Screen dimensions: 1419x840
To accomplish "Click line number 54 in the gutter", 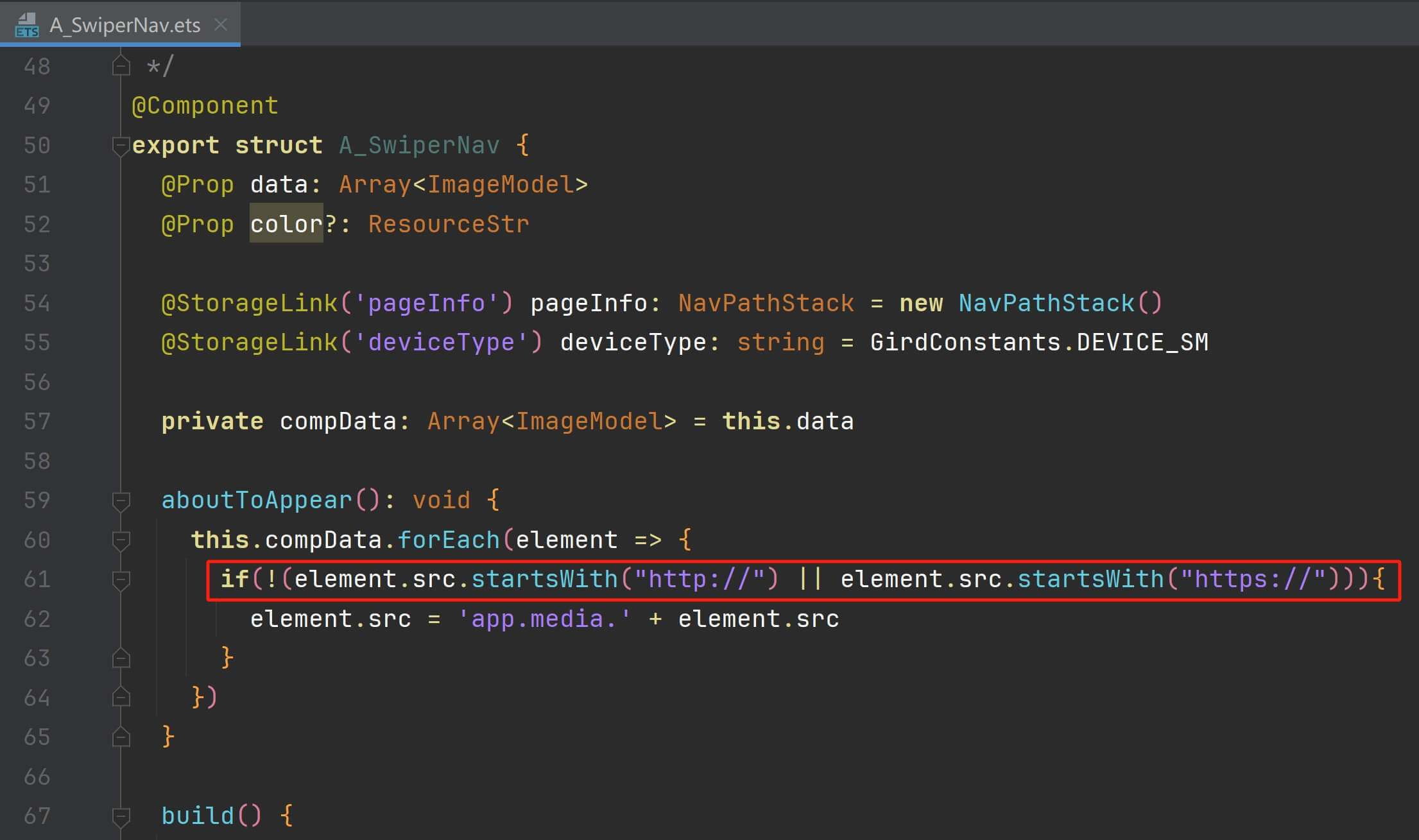I will pos(37,303).
